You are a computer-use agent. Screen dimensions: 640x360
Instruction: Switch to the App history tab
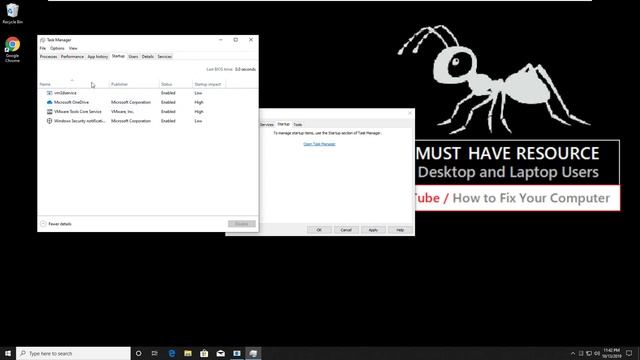tap(98, 57)
